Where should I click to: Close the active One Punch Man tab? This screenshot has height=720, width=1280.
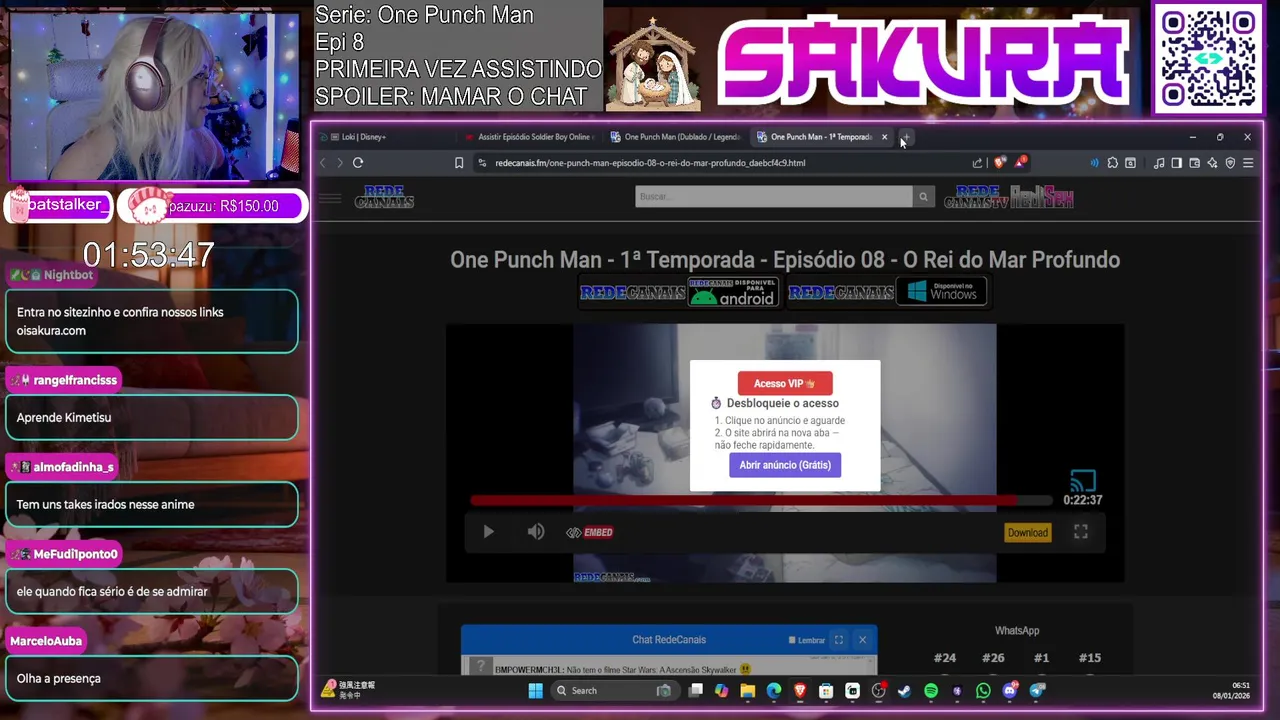tap(884, 137)
